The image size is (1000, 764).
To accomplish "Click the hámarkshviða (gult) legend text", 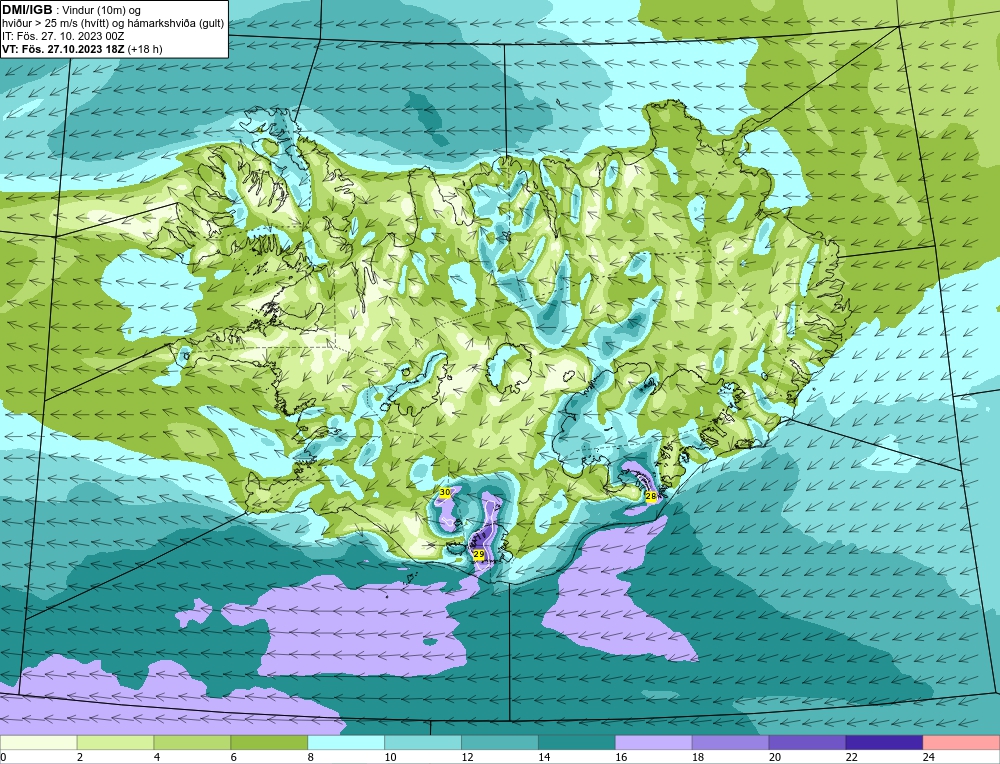I will tap(178, 24).
